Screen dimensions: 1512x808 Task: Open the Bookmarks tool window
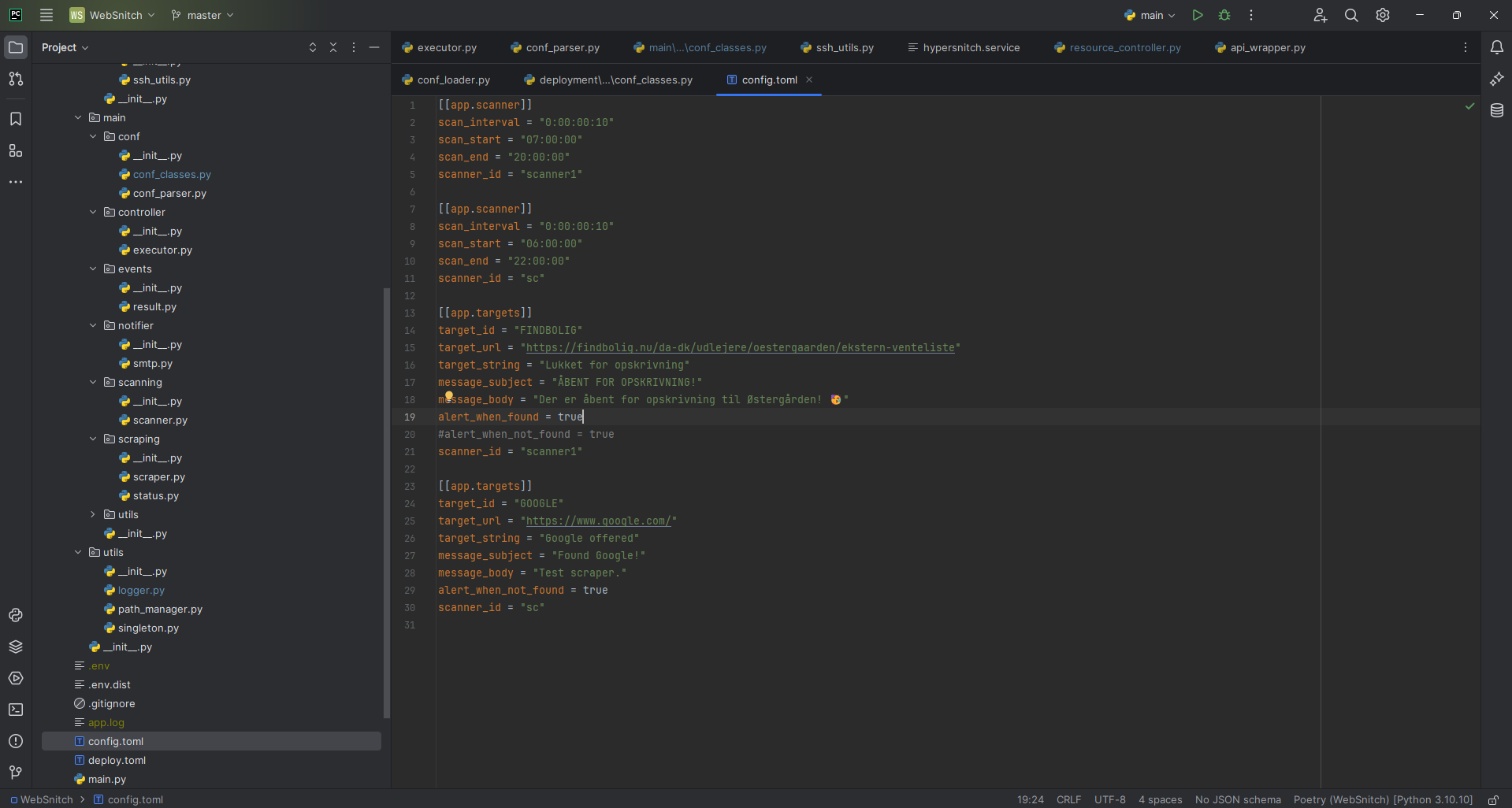(x=16, y=119)
